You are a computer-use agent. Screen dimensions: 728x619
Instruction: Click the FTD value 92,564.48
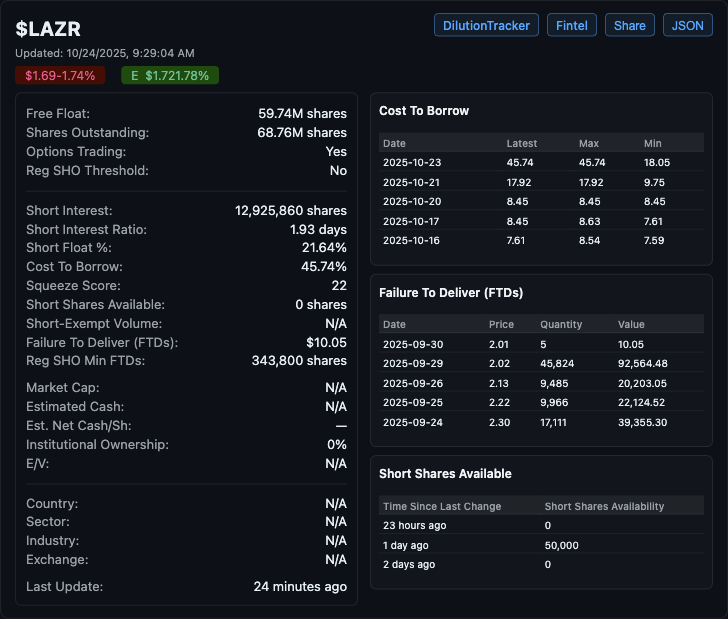[x=643, y=364]
